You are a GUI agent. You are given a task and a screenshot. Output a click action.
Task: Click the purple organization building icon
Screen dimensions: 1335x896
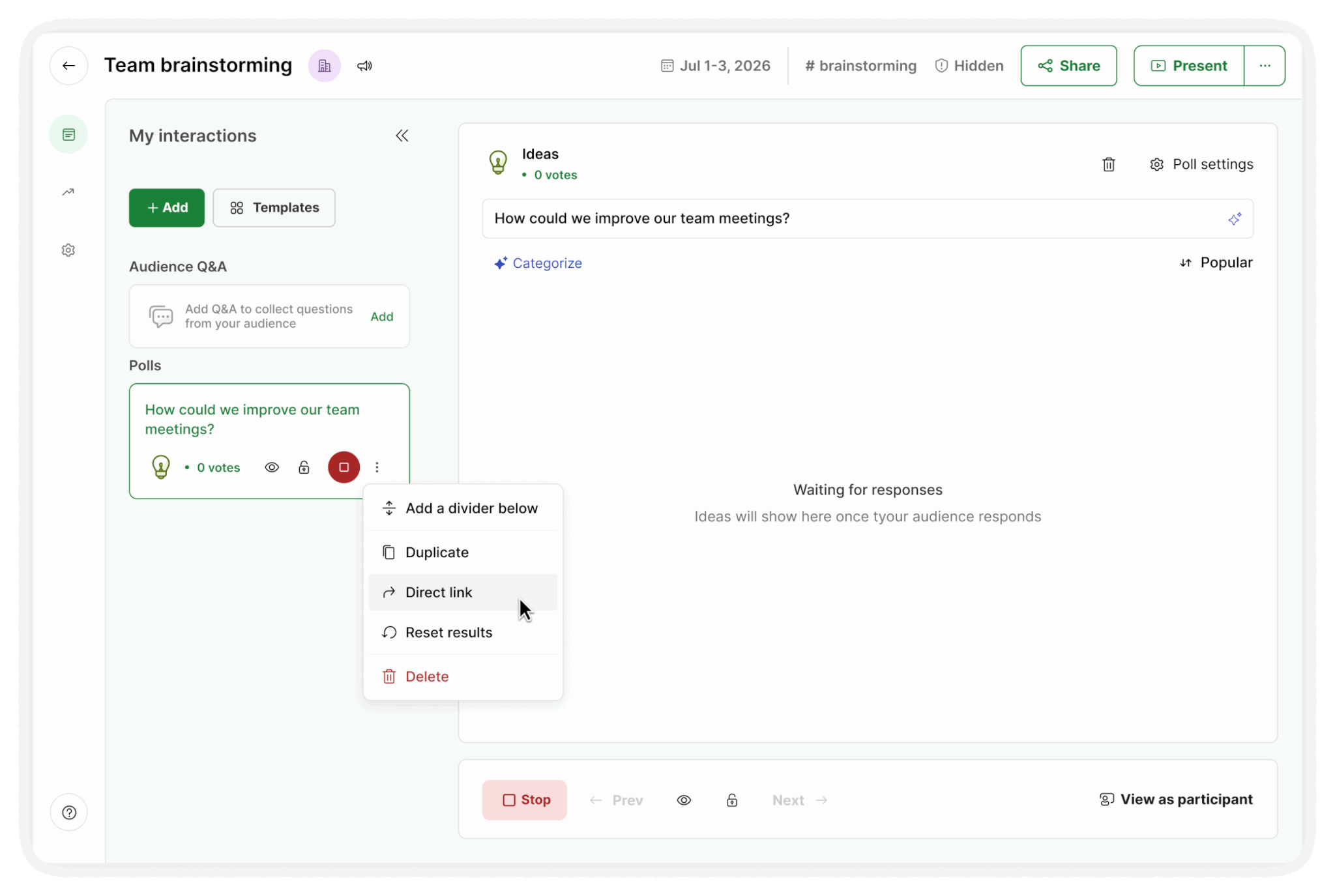(324, 66)
